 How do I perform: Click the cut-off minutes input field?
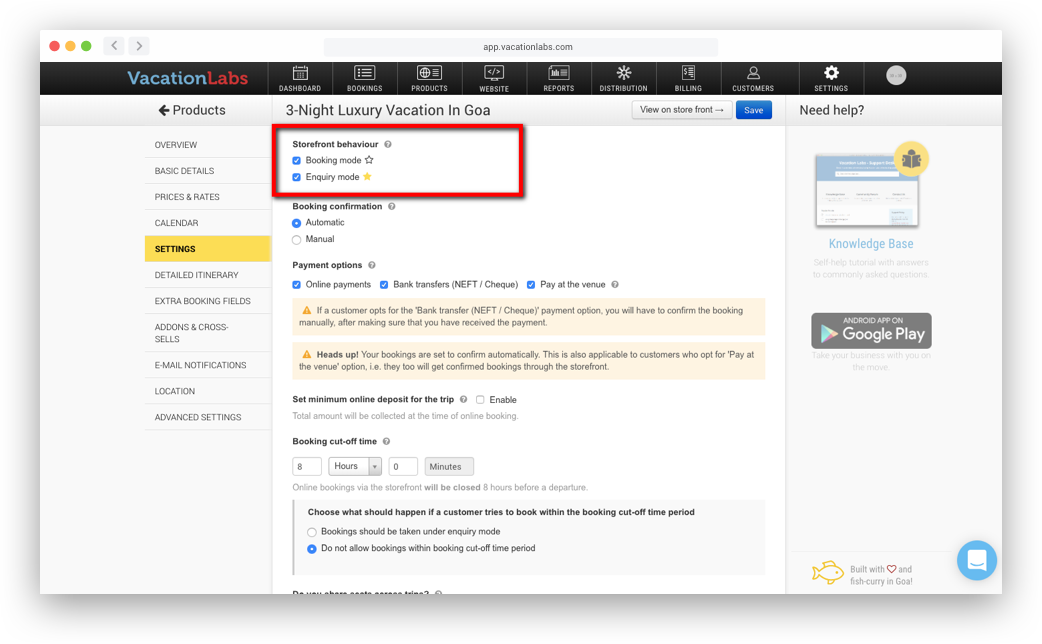pyautogui.click(x=403, y=466)
